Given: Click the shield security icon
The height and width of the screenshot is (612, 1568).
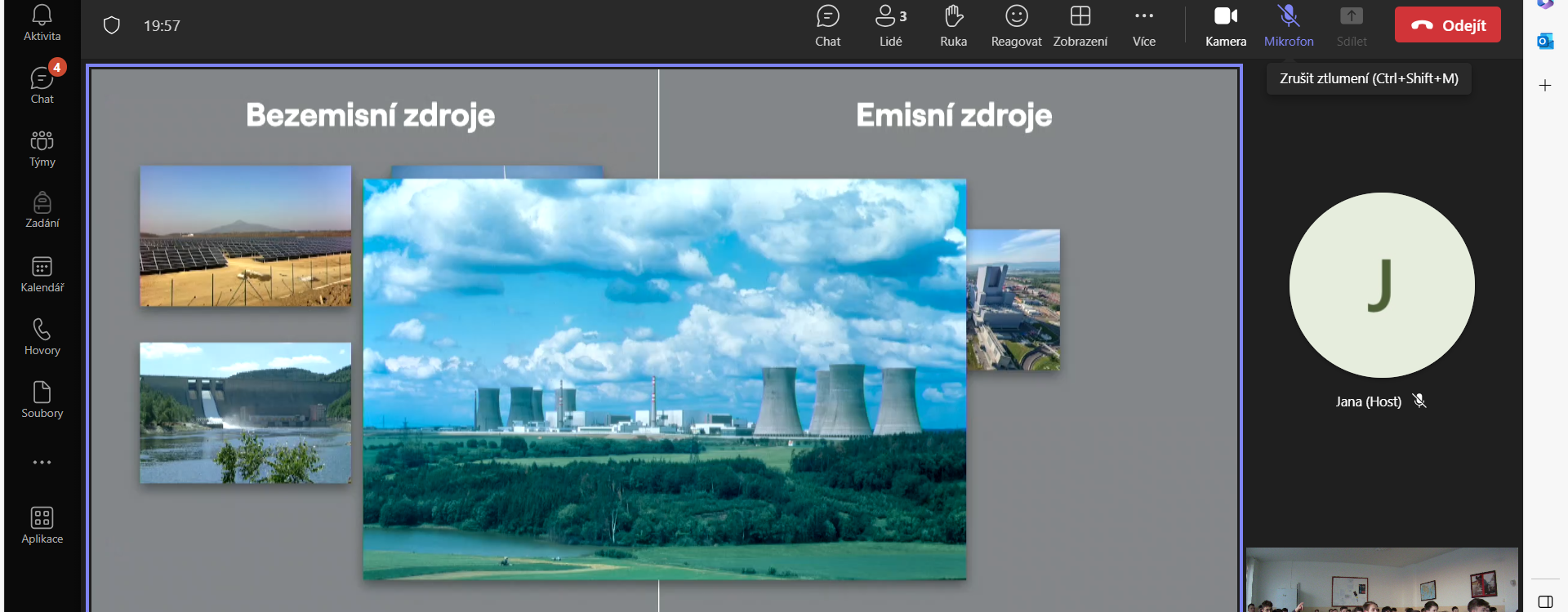Looking at the screenshot, I should 112,25.
